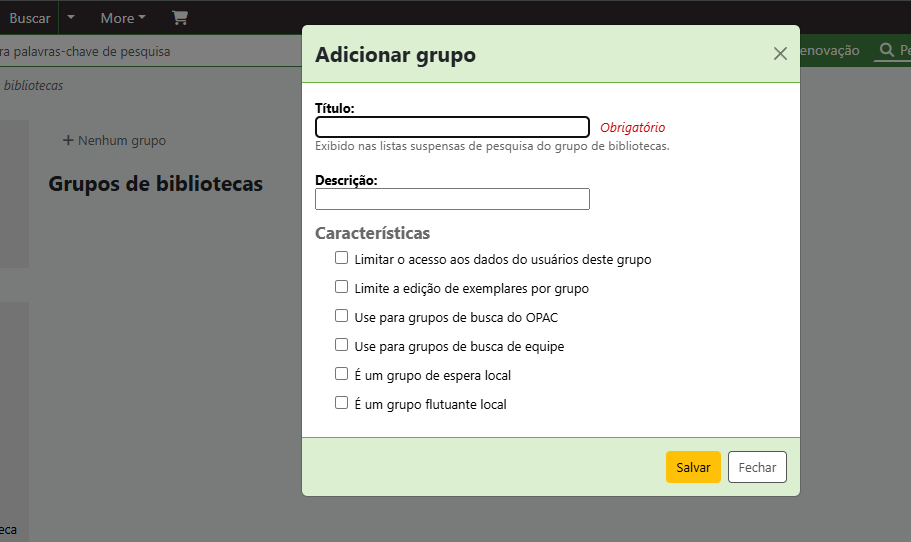
Task: Expand the arrow dropdown next to Buscar
Action: point(71,18)
